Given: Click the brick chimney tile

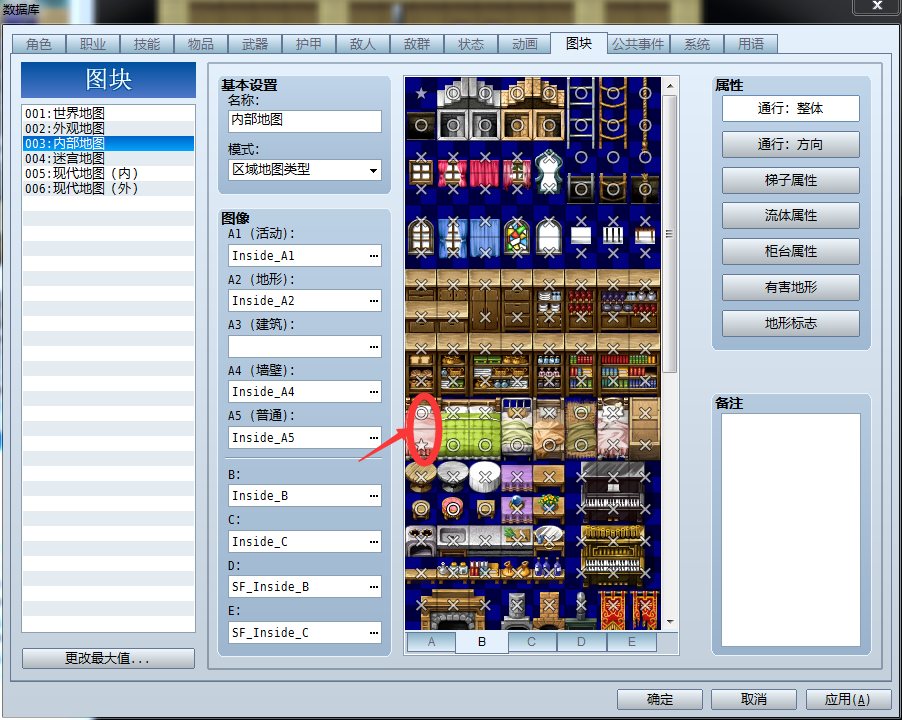Looking at the screenshot, I should [549, 612].
